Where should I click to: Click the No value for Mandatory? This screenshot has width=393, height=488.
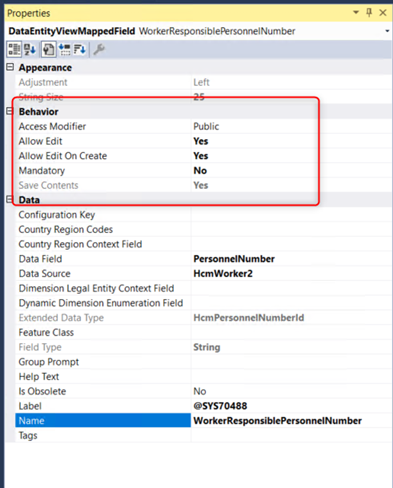(x=200, y=170)
